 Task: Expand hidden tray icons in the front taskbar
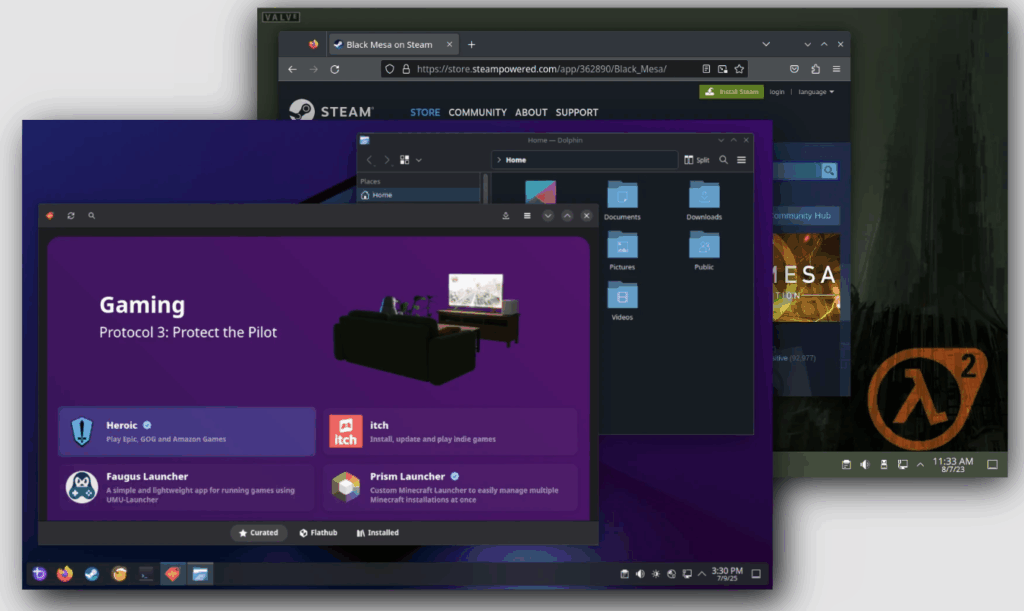point(702,574)
